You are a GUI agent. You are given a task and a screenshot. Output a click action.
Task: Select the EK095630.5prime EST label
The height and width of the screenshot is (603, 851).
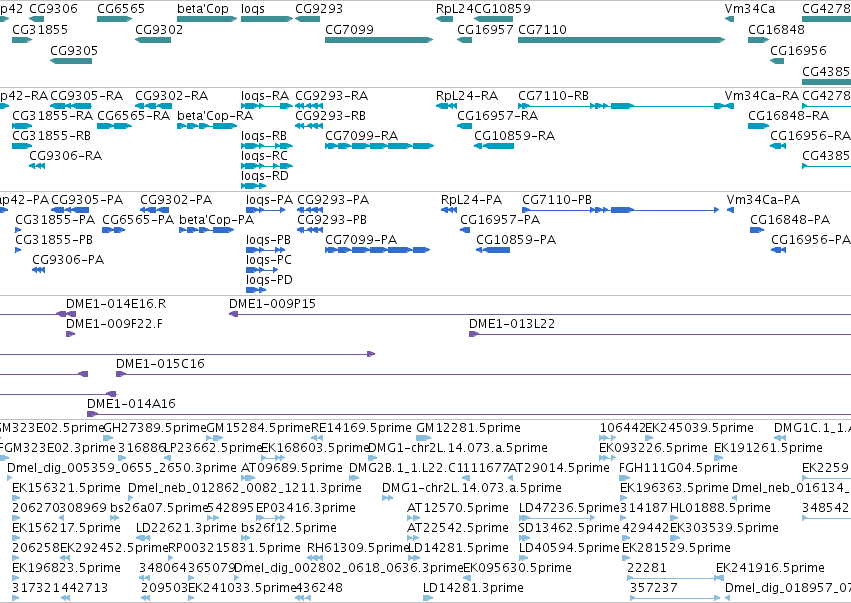click(x=517, y=568)
